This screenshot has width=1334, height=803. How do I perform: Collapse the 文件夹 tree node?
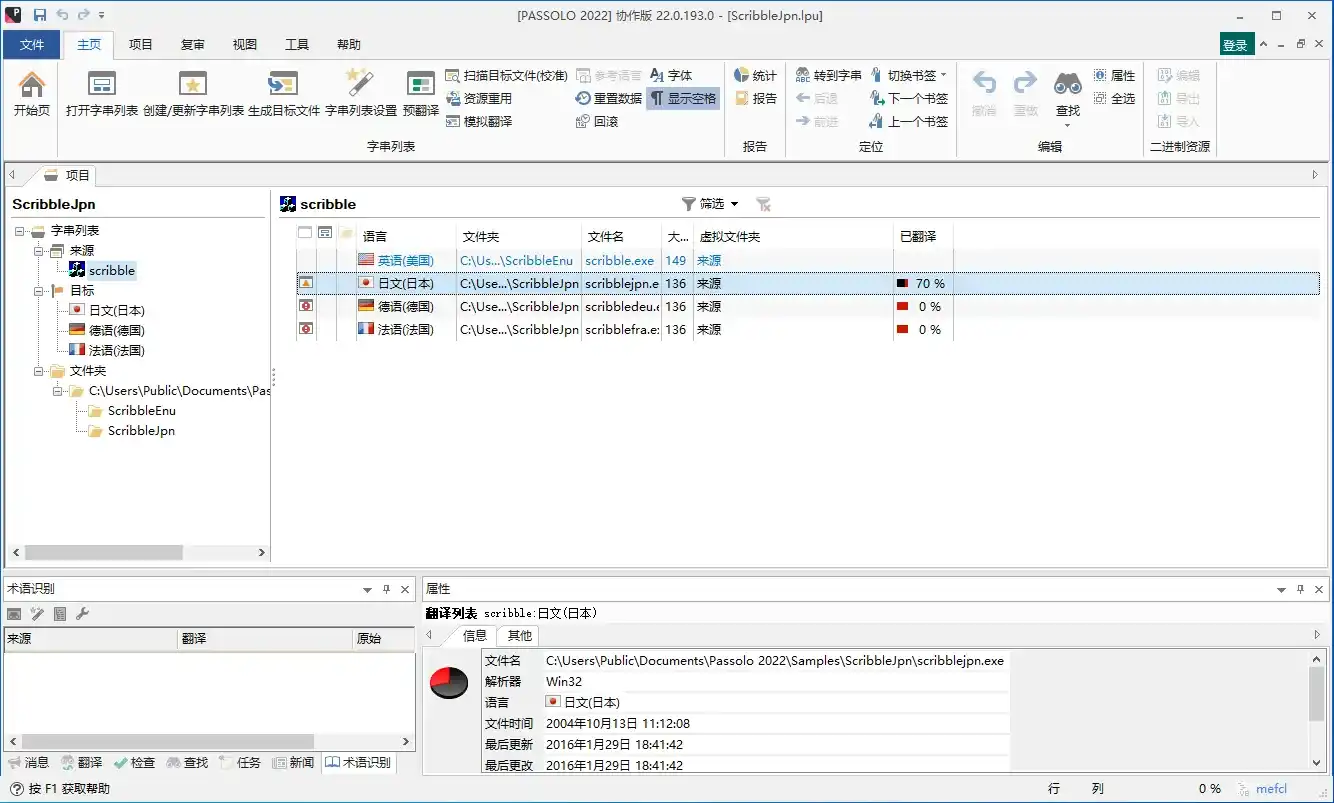(x=38, y=371)
